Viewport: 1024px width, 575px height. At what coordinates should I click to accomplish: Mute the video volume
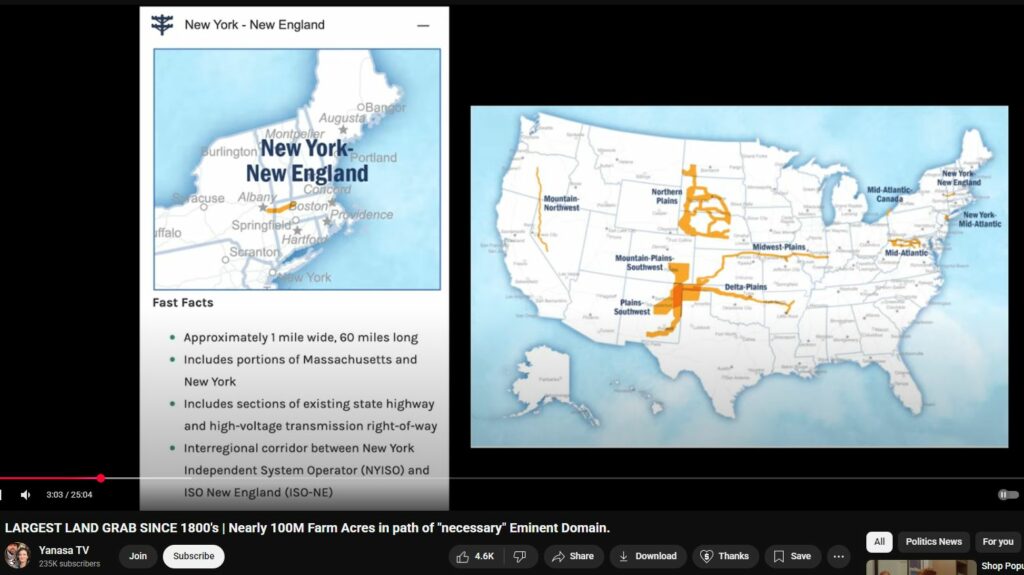(x=25, y=495)
